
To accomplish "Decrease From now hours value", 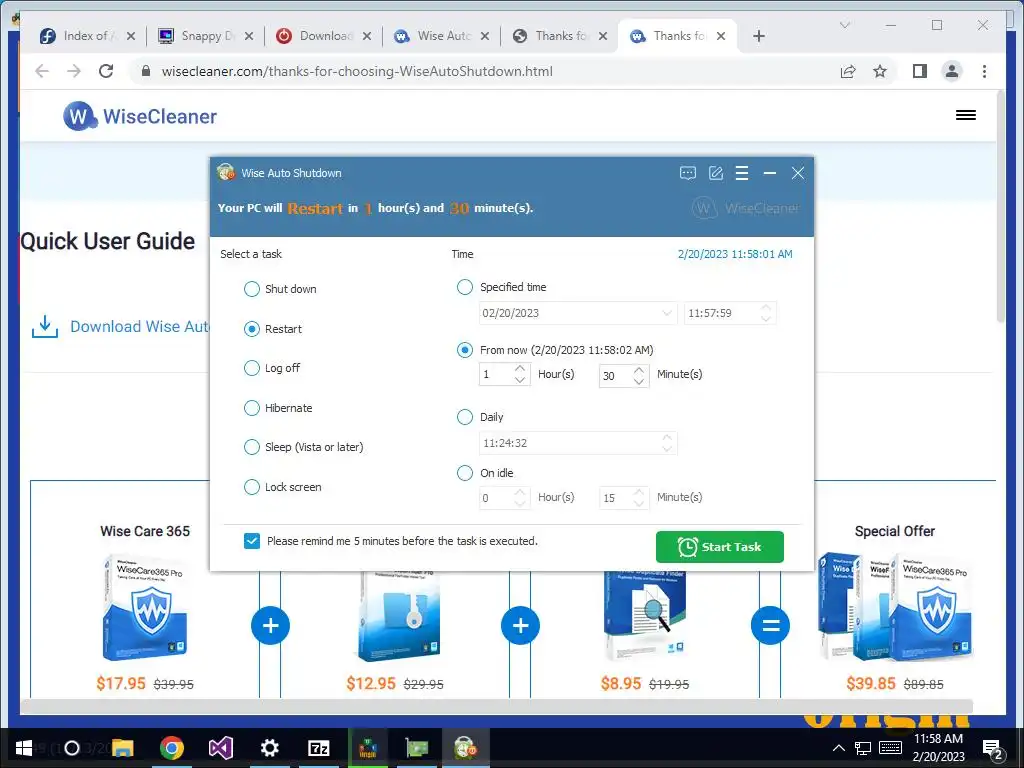I will pos(520,381).
